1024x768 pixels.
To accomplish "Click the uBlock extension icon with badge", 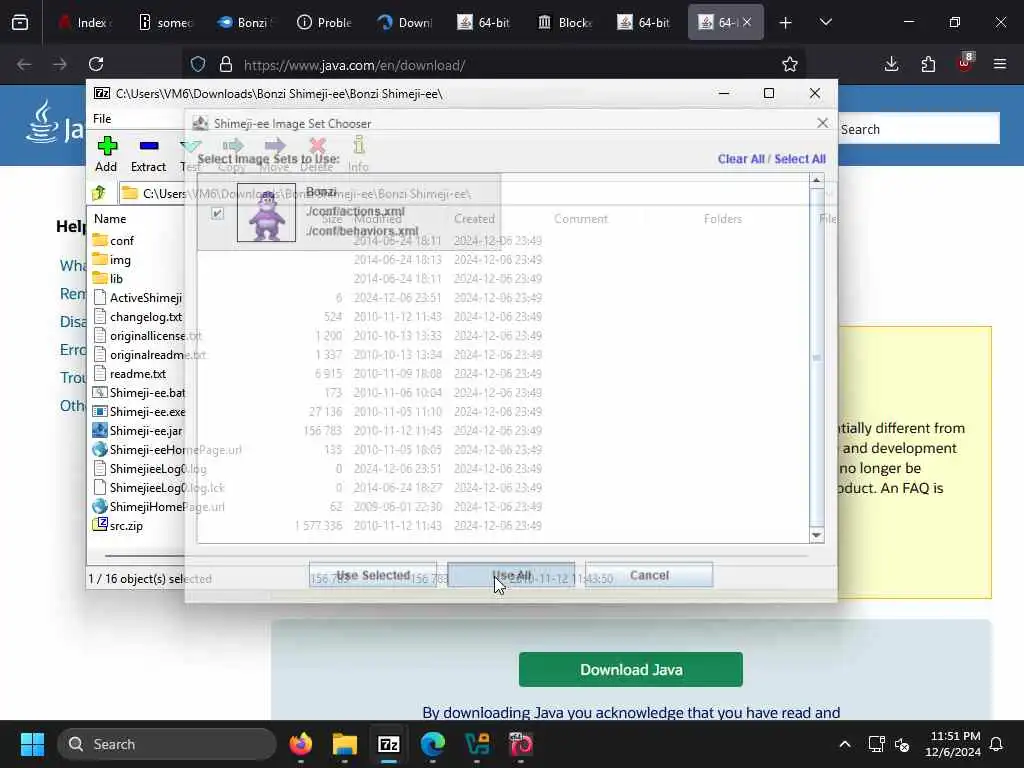I will coord(965,63).
